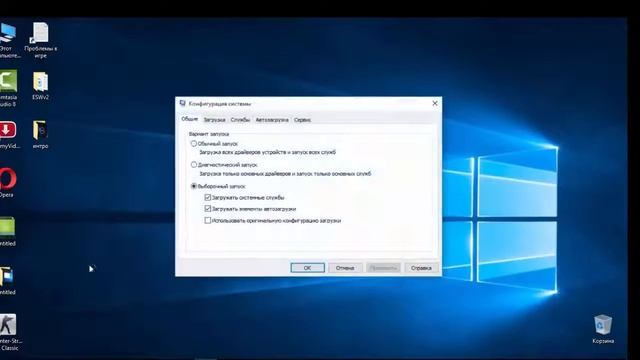Select the red UmmyVideo downloader icon

8,130
